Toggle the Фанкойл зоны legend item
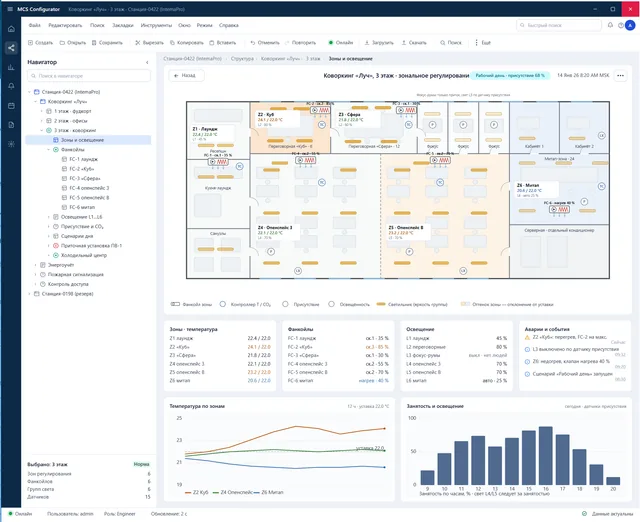Screen dimensions: 640x522 (191, 304)
